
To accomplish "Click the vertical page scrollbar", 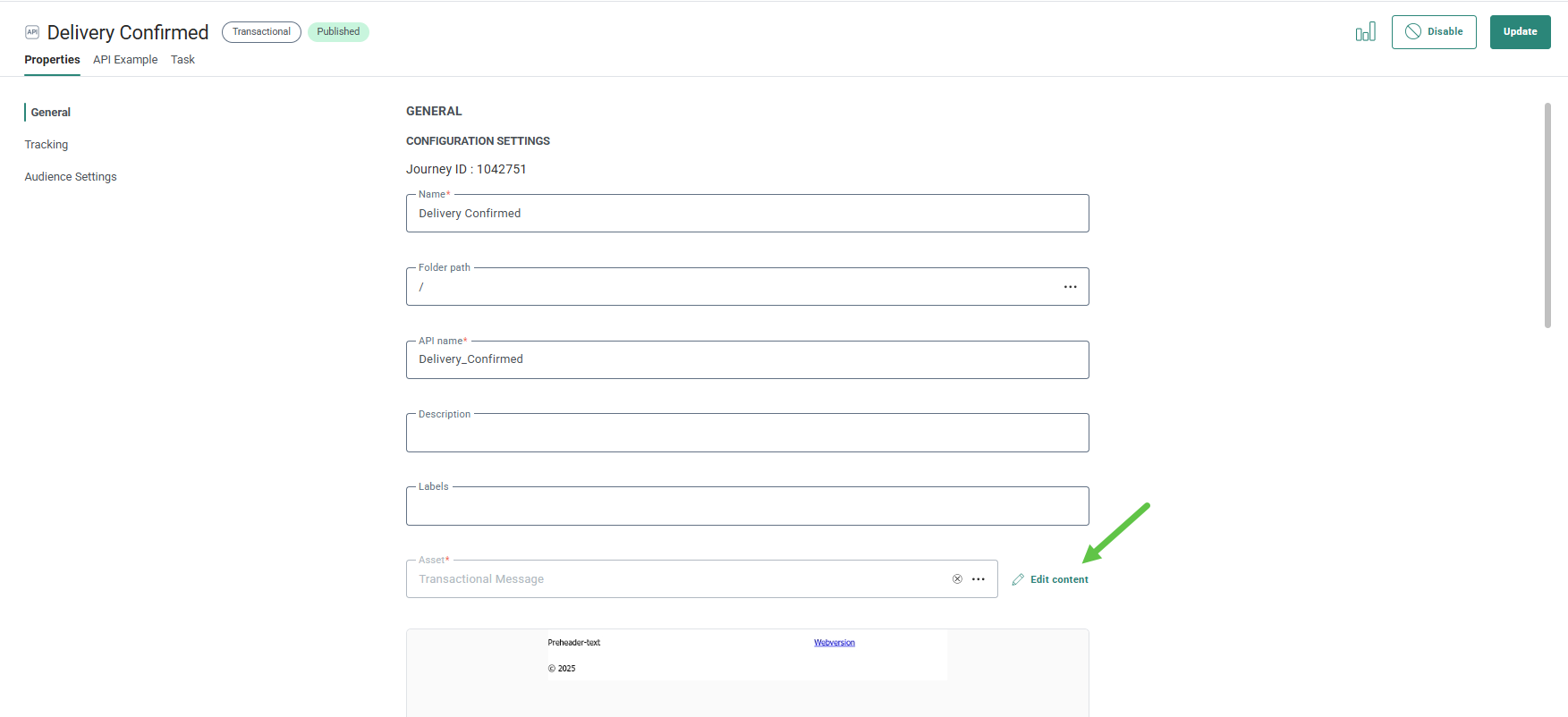I will coord(1547,215).
